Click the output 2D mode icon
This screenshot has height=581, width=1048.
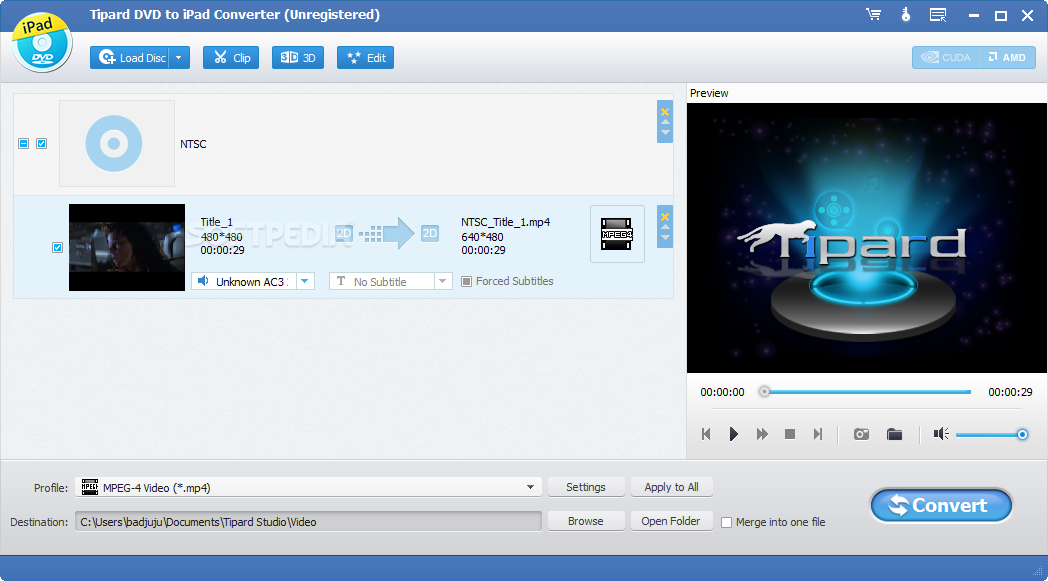tap(430, 233)
